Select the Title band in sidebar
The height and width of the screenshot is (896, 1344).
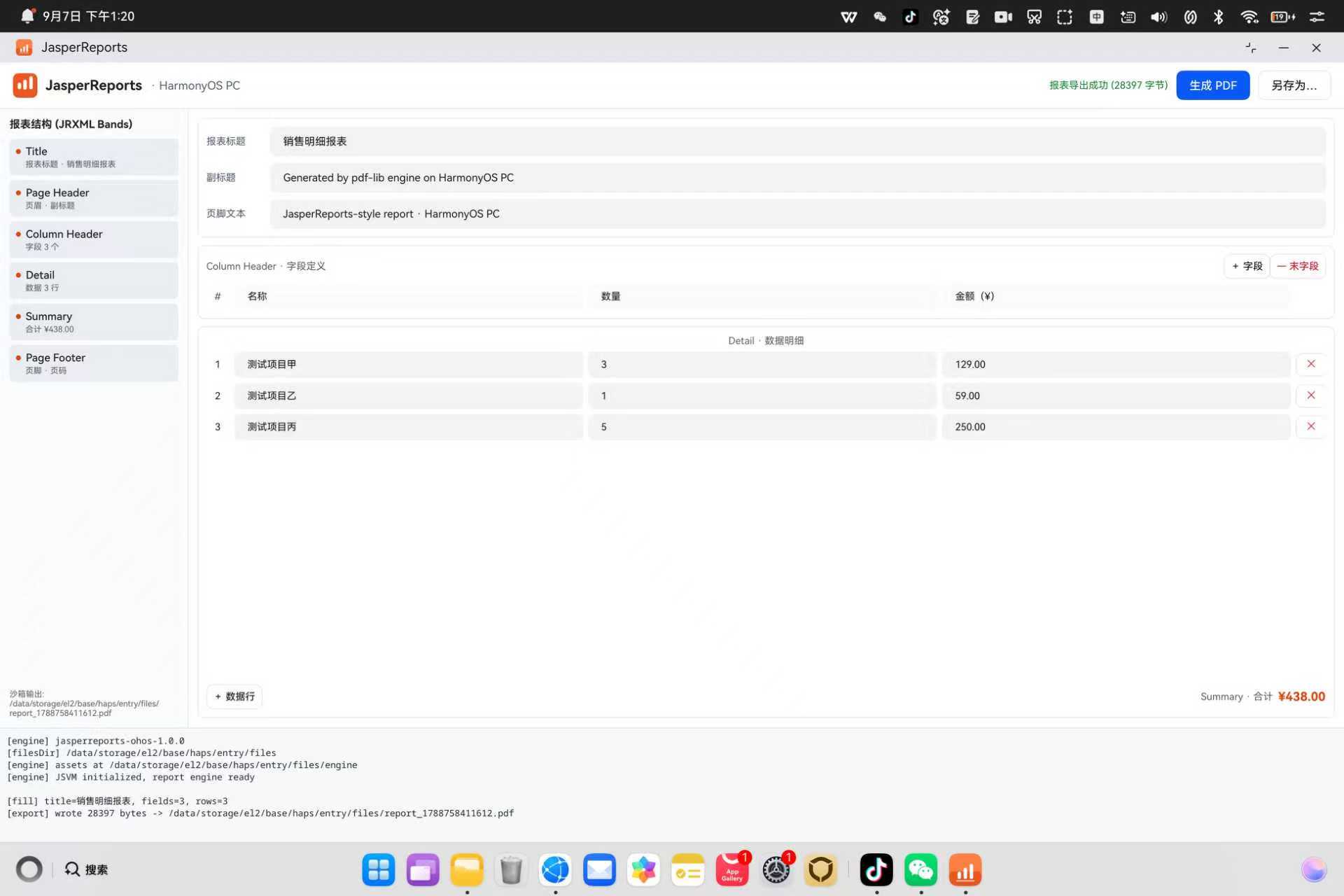point(94,157)
